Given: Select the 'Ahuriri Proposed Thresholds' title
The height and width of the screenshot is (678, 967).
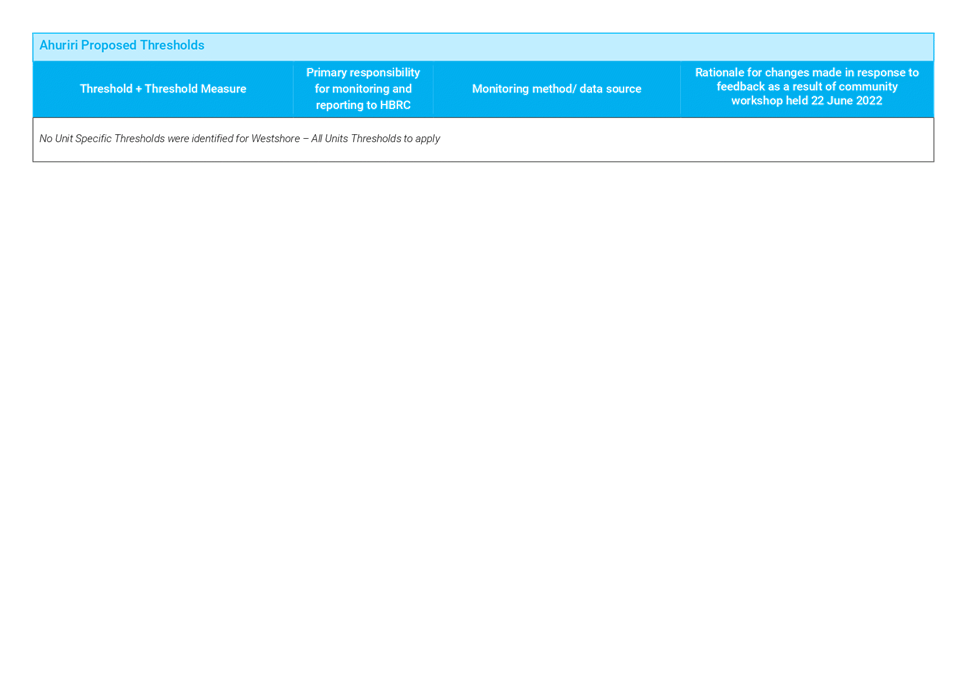Looking at the screenshot, I should pyautogui.click(x=121, y=46).
